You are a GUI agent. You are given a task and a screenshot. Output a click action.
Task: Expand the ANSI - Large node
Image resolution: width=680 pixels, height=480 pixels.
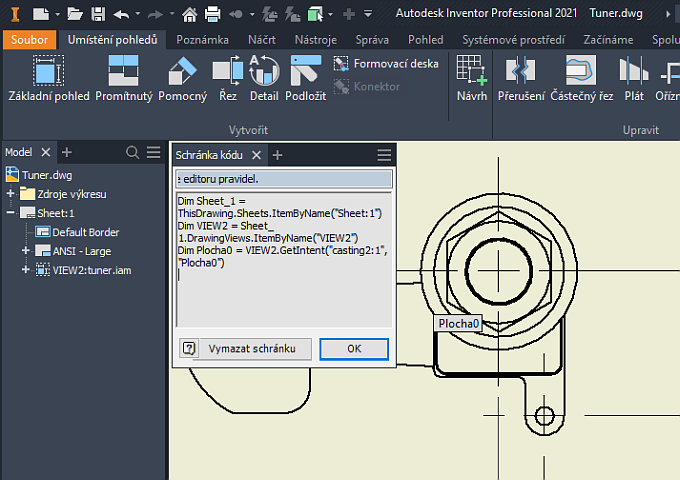(26, 251)
